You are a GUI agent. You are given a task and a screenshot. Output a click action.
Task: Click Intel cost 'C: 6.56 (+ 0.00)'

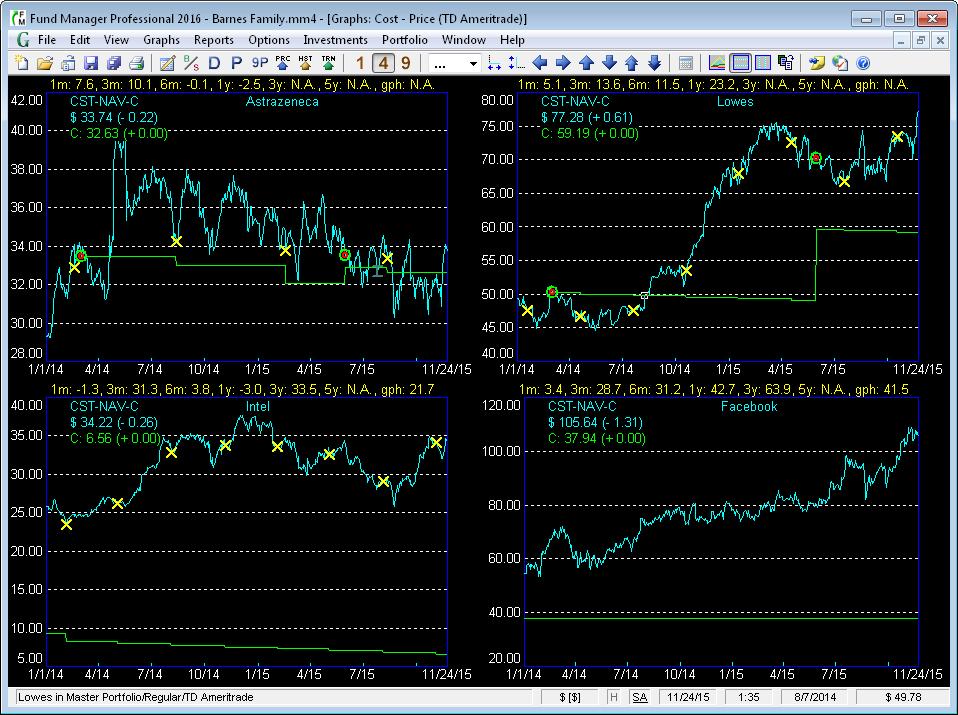coord(115,438)
